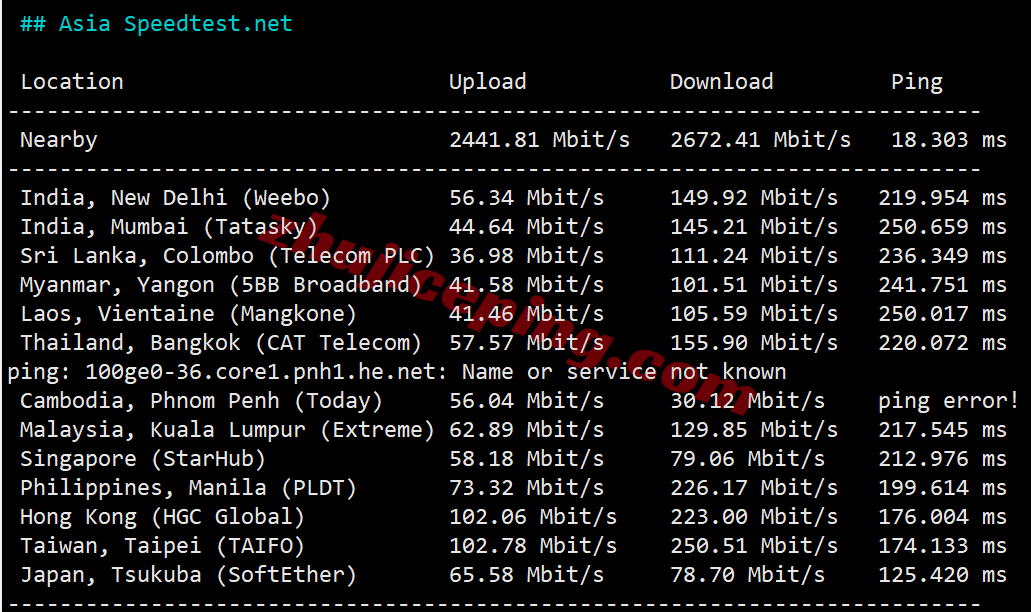Image resolution: width=1031 pixels, height=612 pixels.
Task: Click Hong Kong ping 176.004 ms
Action: coord(942,517)
